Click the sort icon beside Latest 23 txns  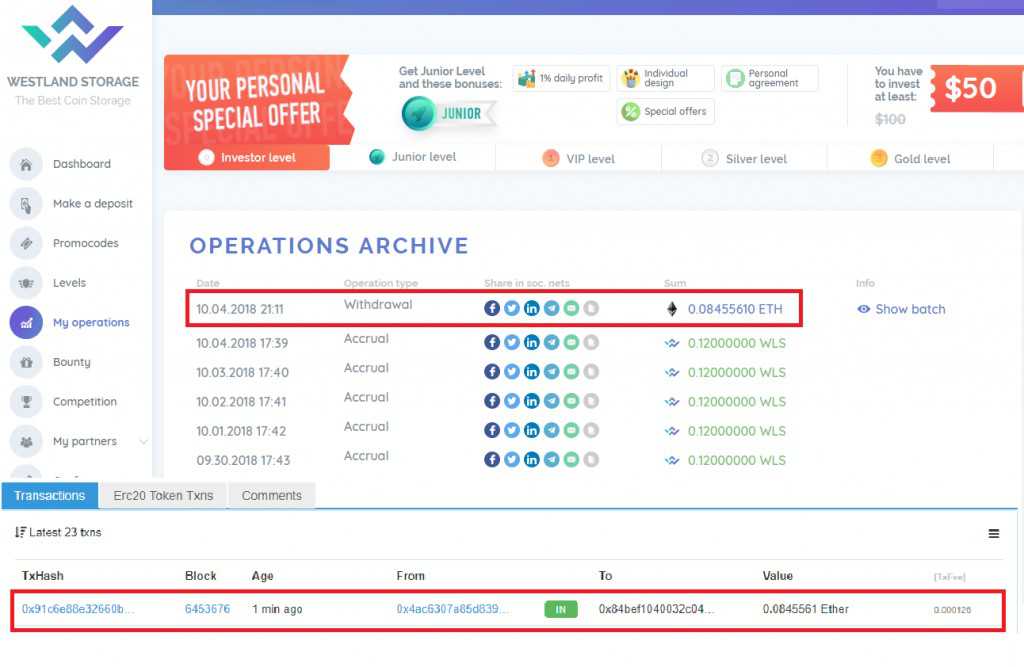(20, 532)
